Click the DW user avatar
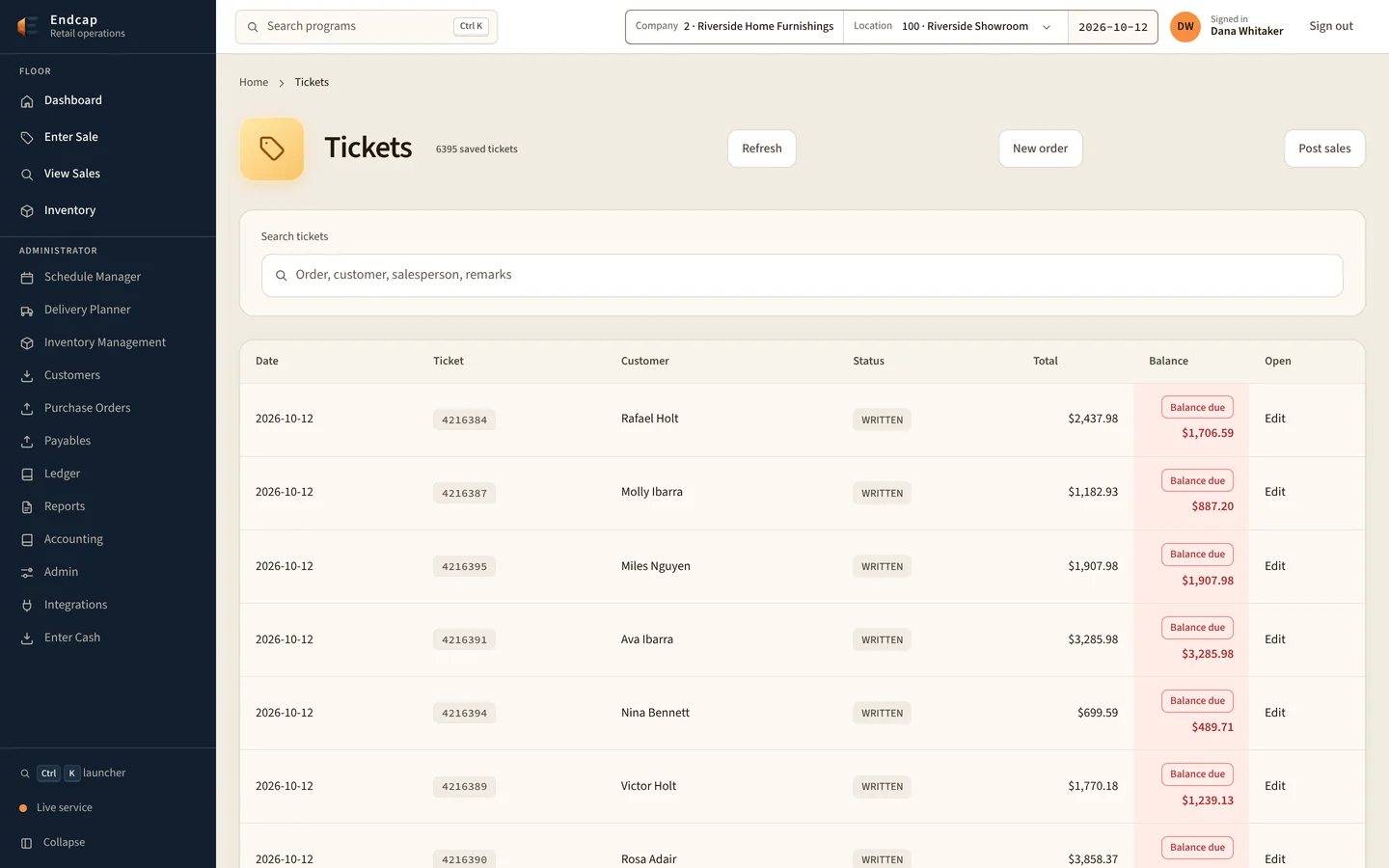Viewport: 1389px width, 868px height. [x=1185, y=27]
